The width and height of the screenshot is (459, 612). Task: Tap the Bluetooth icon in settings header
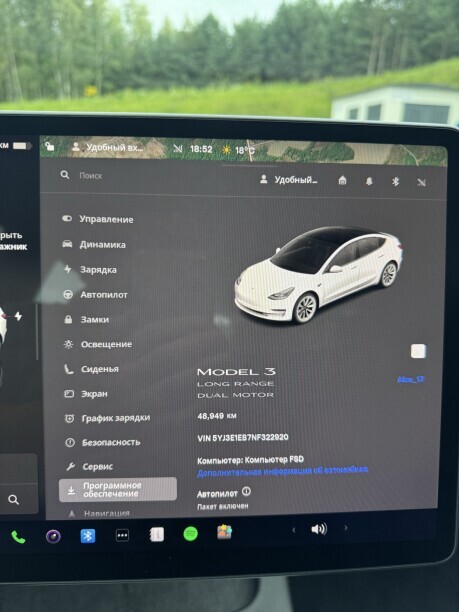click(395, 181)
